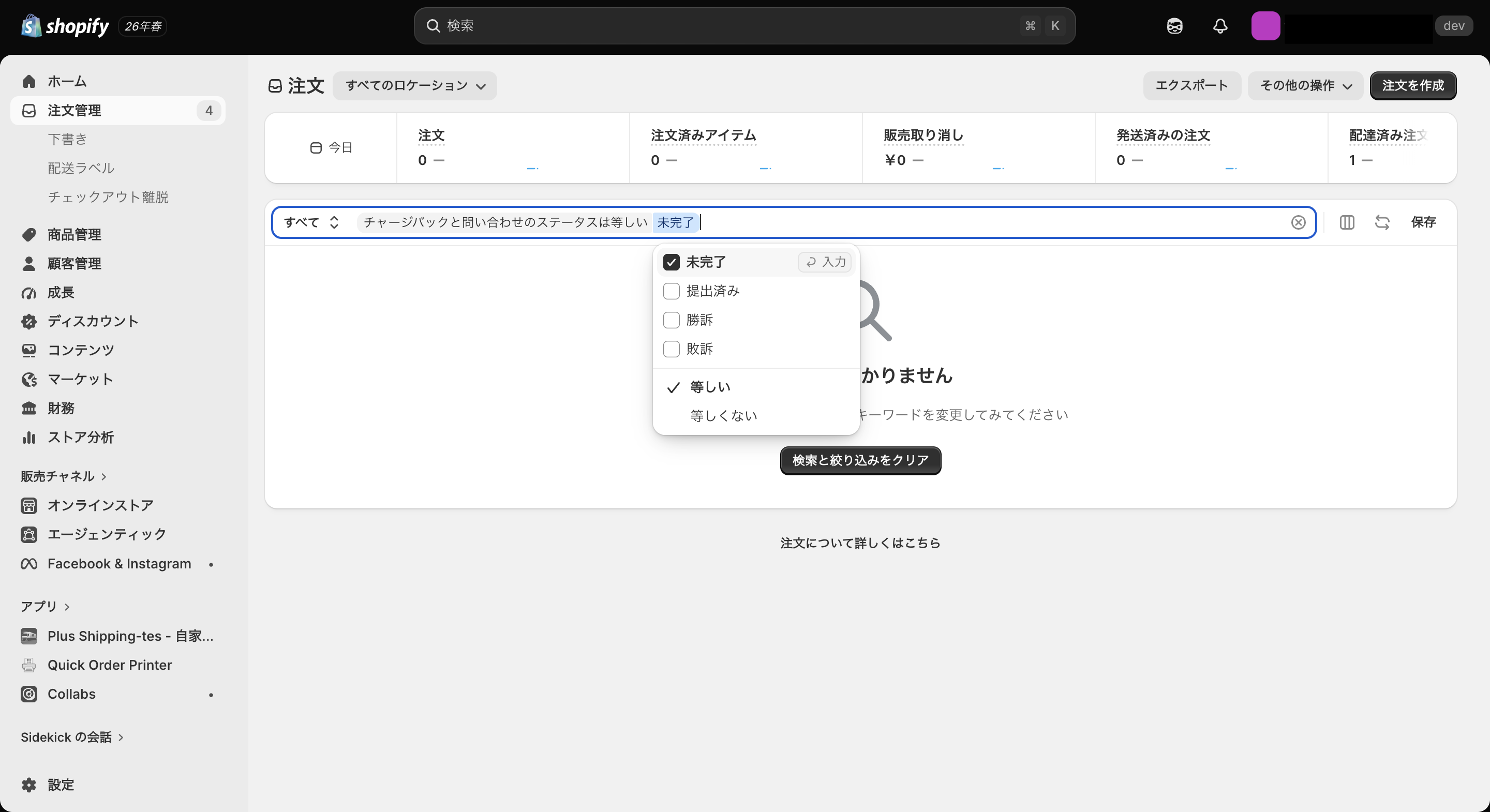The height and width of the screenshot is (812, 1490).
Task: Click the 注文 inbox icon in page title
Action: tap(275, 85)
